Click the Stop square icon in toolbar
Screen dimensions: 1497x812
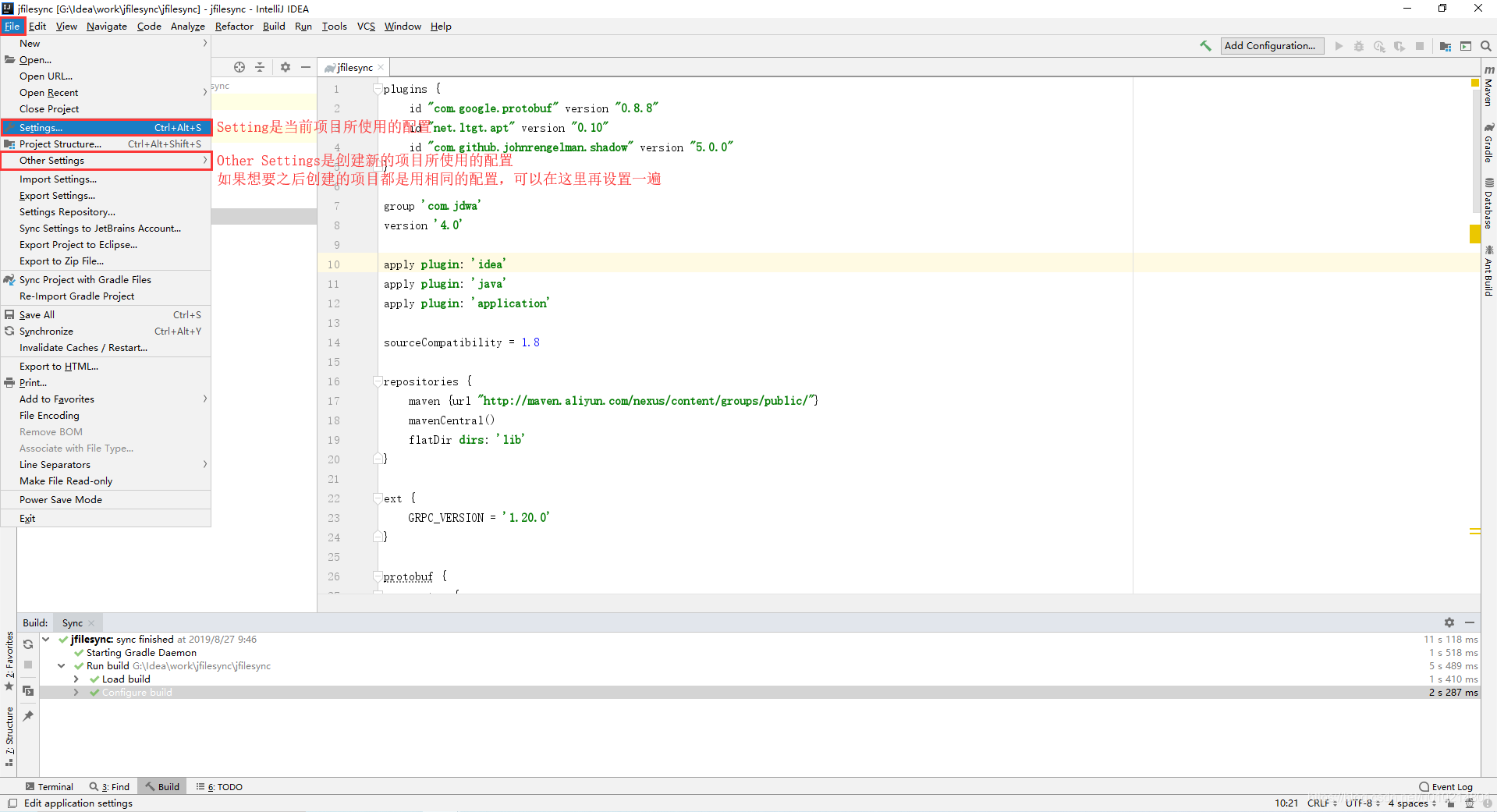[x=1420, y=46]
